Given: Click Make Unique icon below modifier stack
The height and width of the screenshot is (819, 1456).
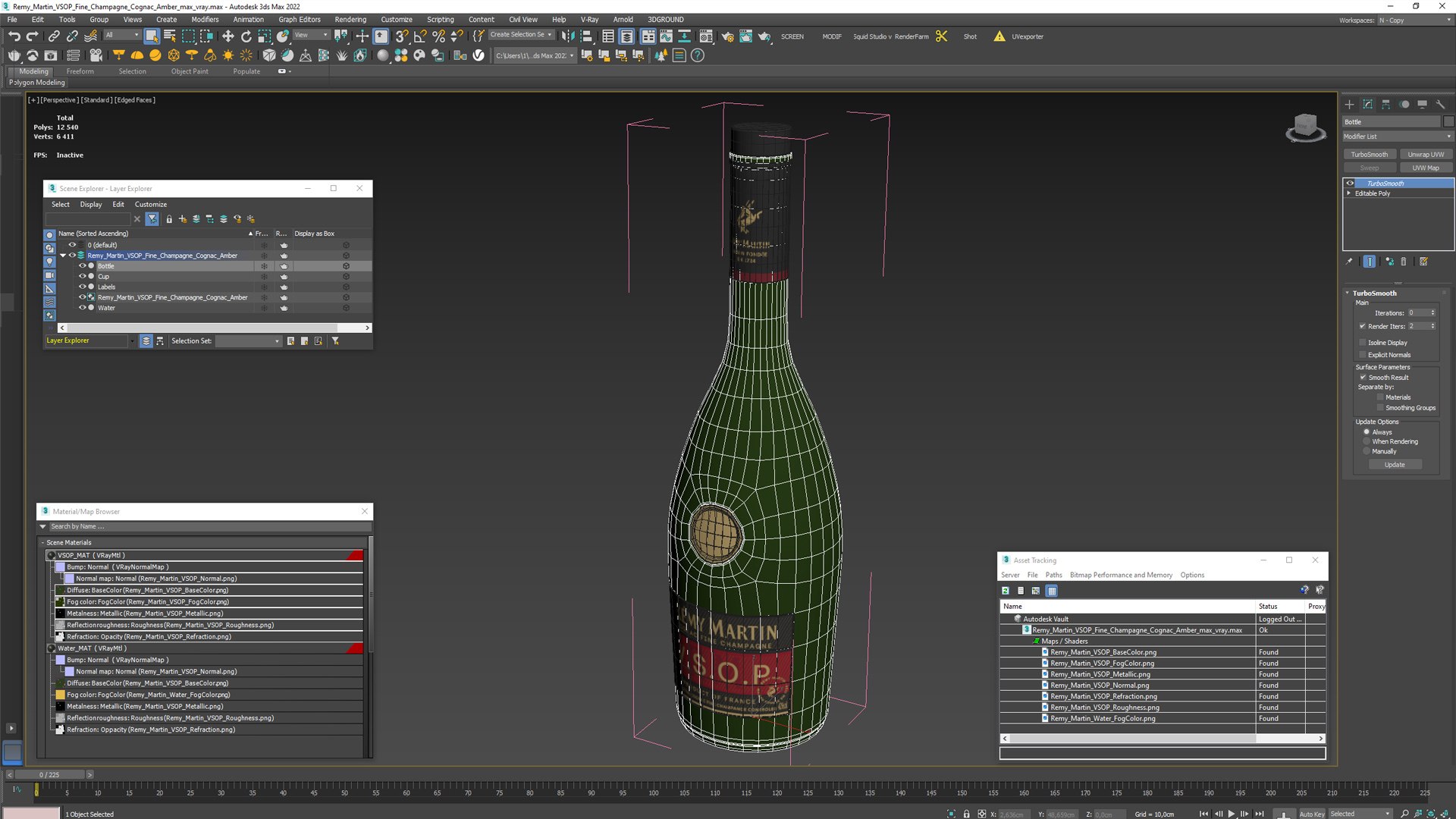Looking at the screenshot, I should (1389, 262).
